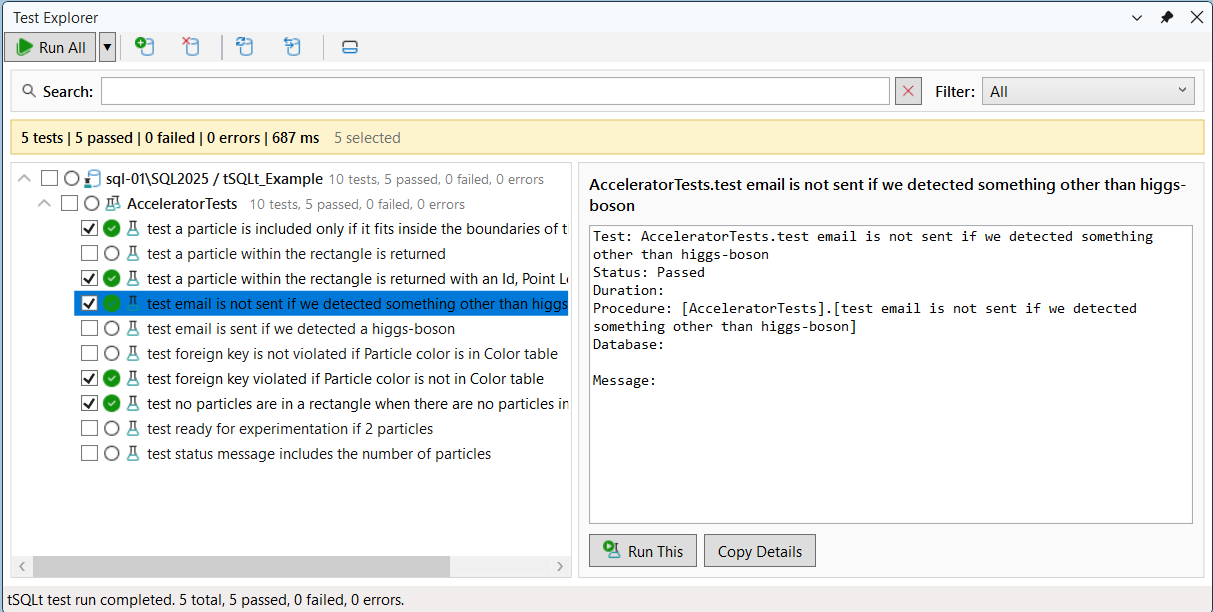Open the Filter dropdown showing All
This screenshot has width=1213, height=612.
[1088, 91]
